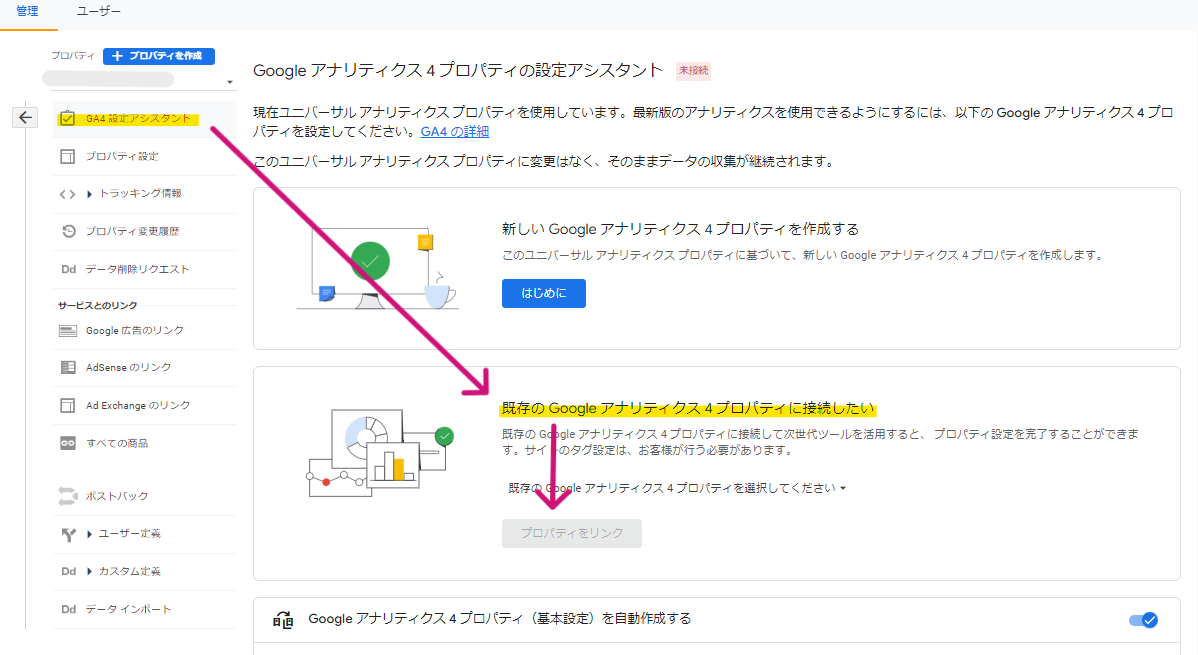Click the プロパティをリンク button

[x=571, y=533]
